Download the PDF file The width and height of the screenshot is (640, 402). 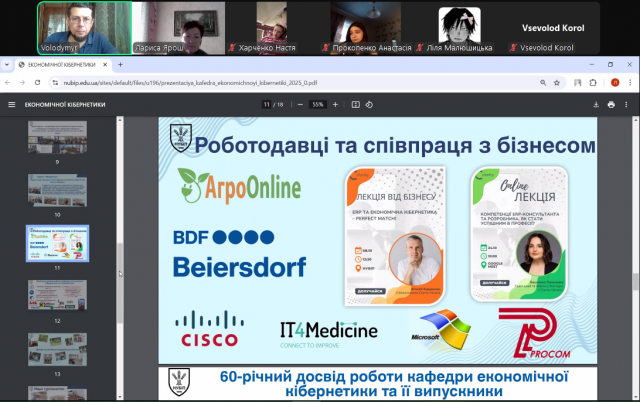click(596, 104)
